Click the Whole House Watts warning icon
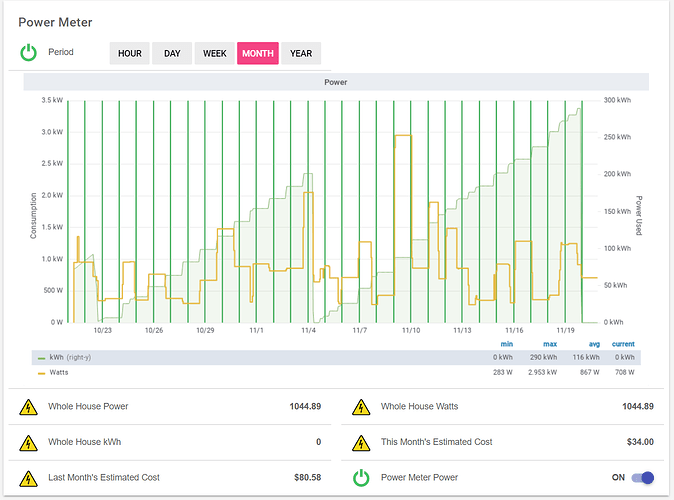The width and height of the screenshot is (674, 500). coord(362,407)
